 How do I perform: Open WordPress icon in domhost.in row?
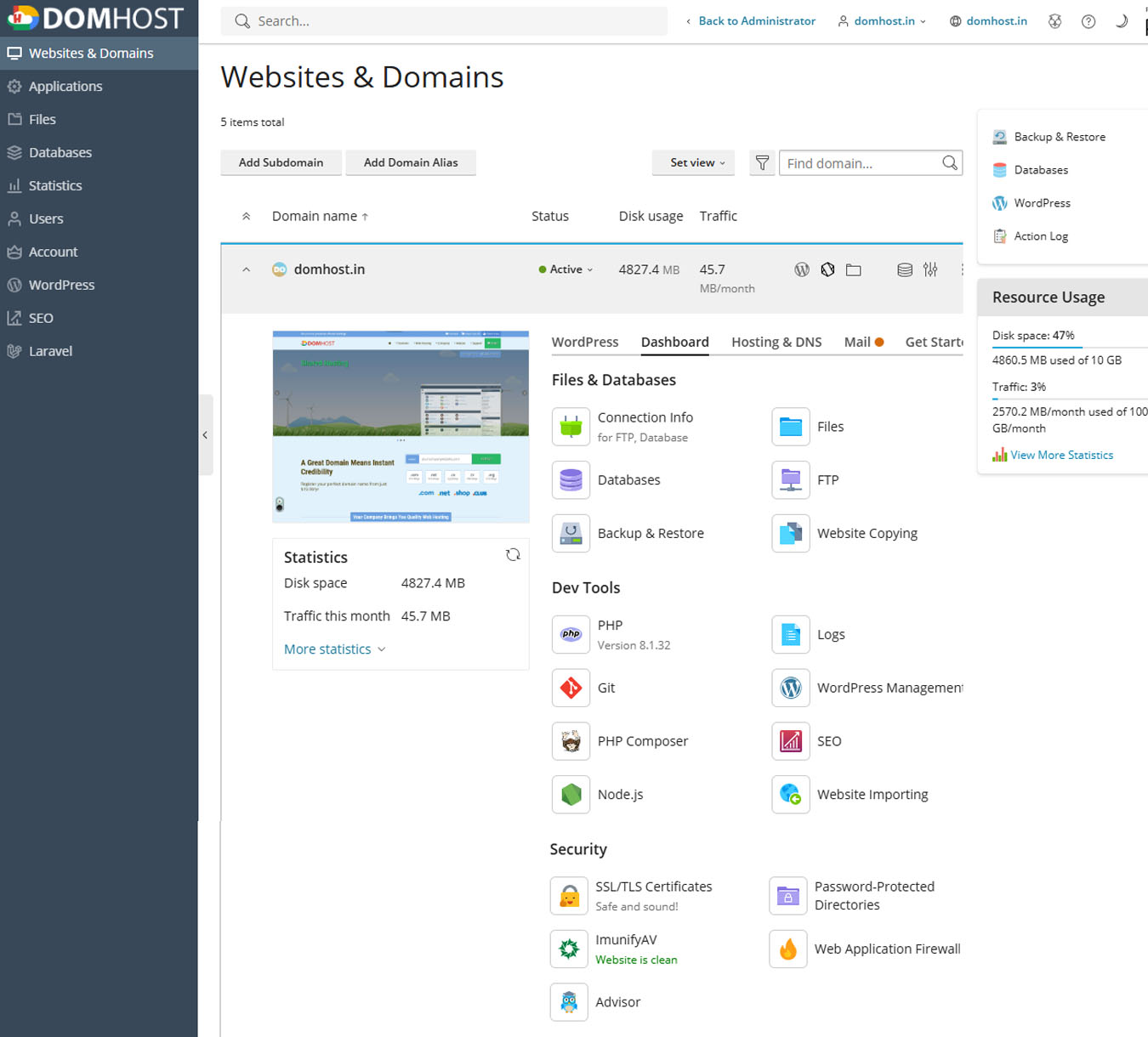[801, 269]
